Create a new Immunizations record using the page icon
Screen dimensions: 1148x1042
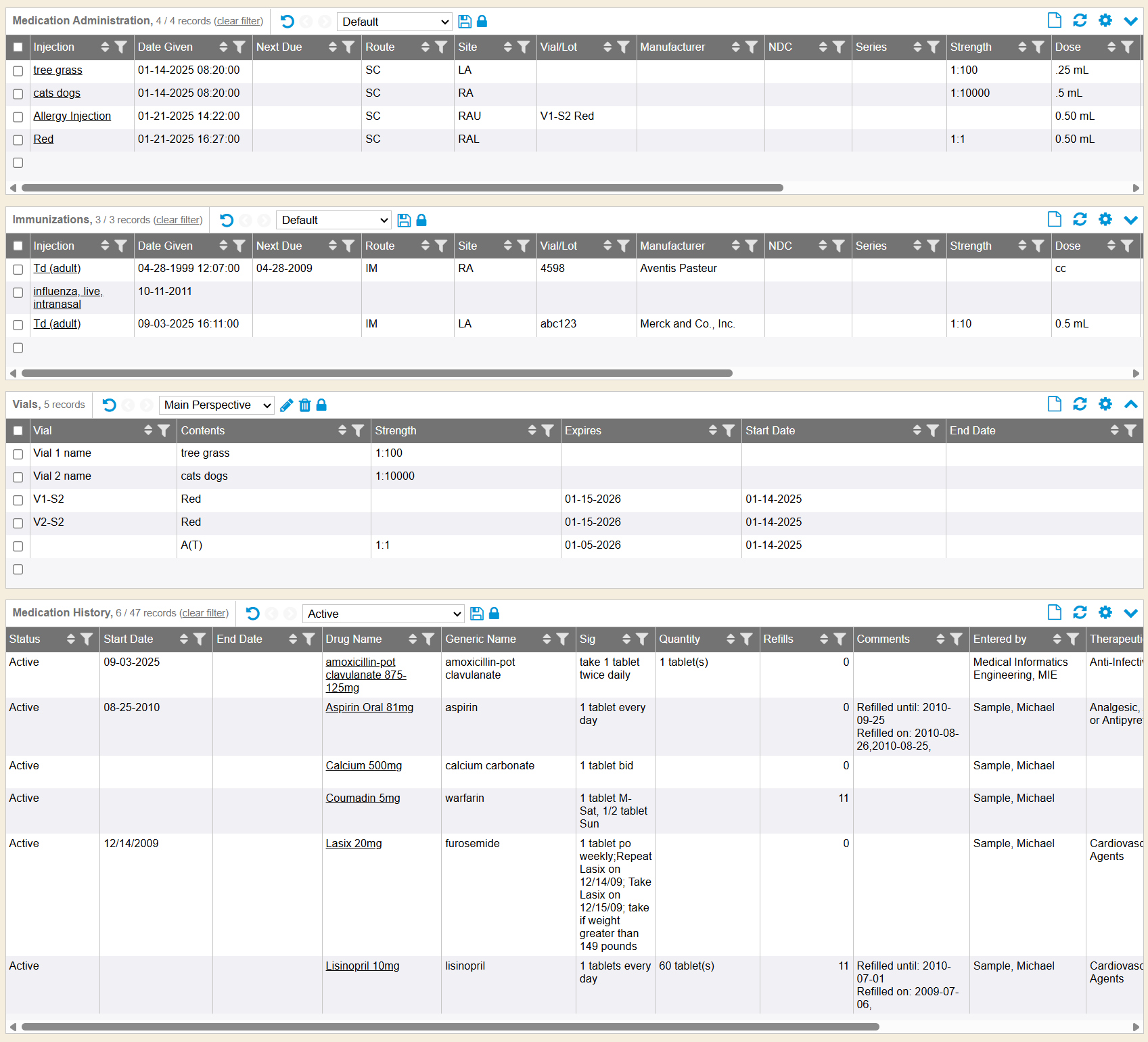[x=1054, y=219]
